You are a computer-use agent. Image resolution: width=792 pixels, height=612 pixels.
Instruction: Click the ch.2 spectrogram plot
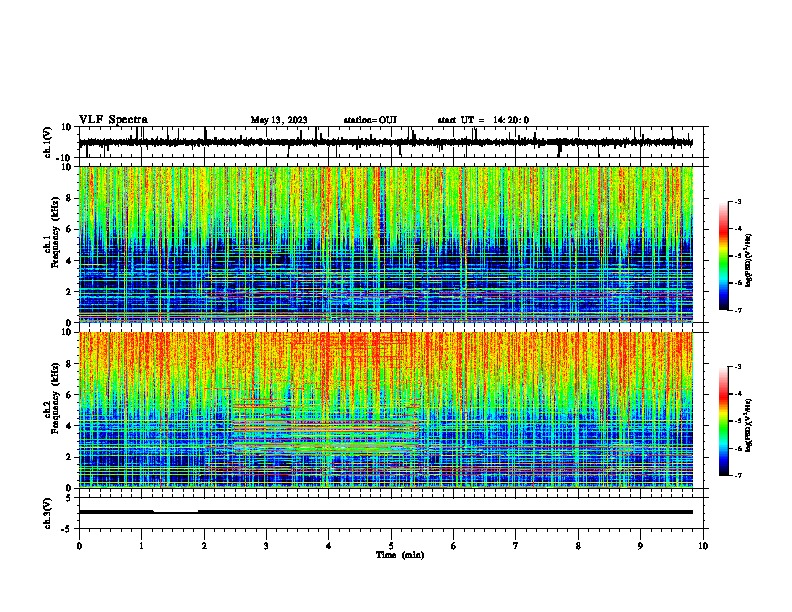[385, 410]
